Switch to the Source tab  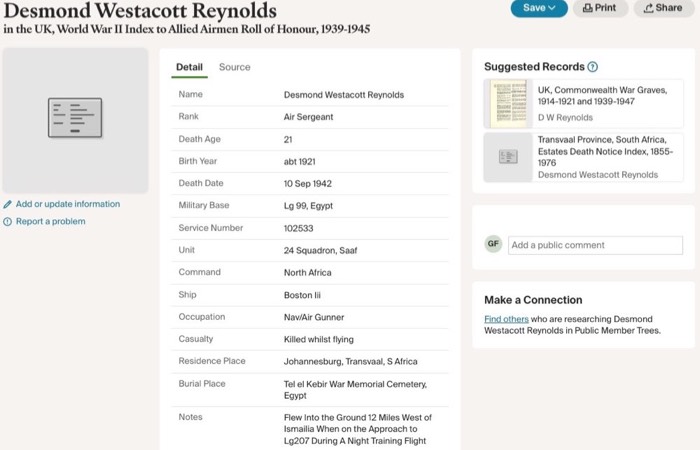coord(235,67)
